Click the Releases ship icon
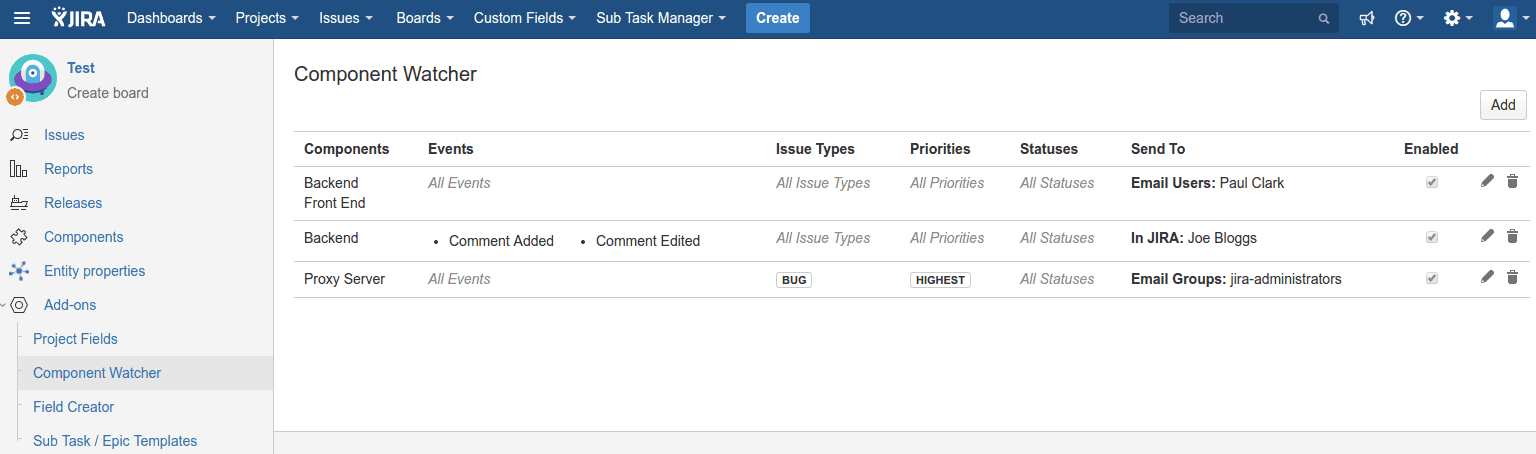The height and width of the screenshot is (454, 1536). tap(19, 203)
